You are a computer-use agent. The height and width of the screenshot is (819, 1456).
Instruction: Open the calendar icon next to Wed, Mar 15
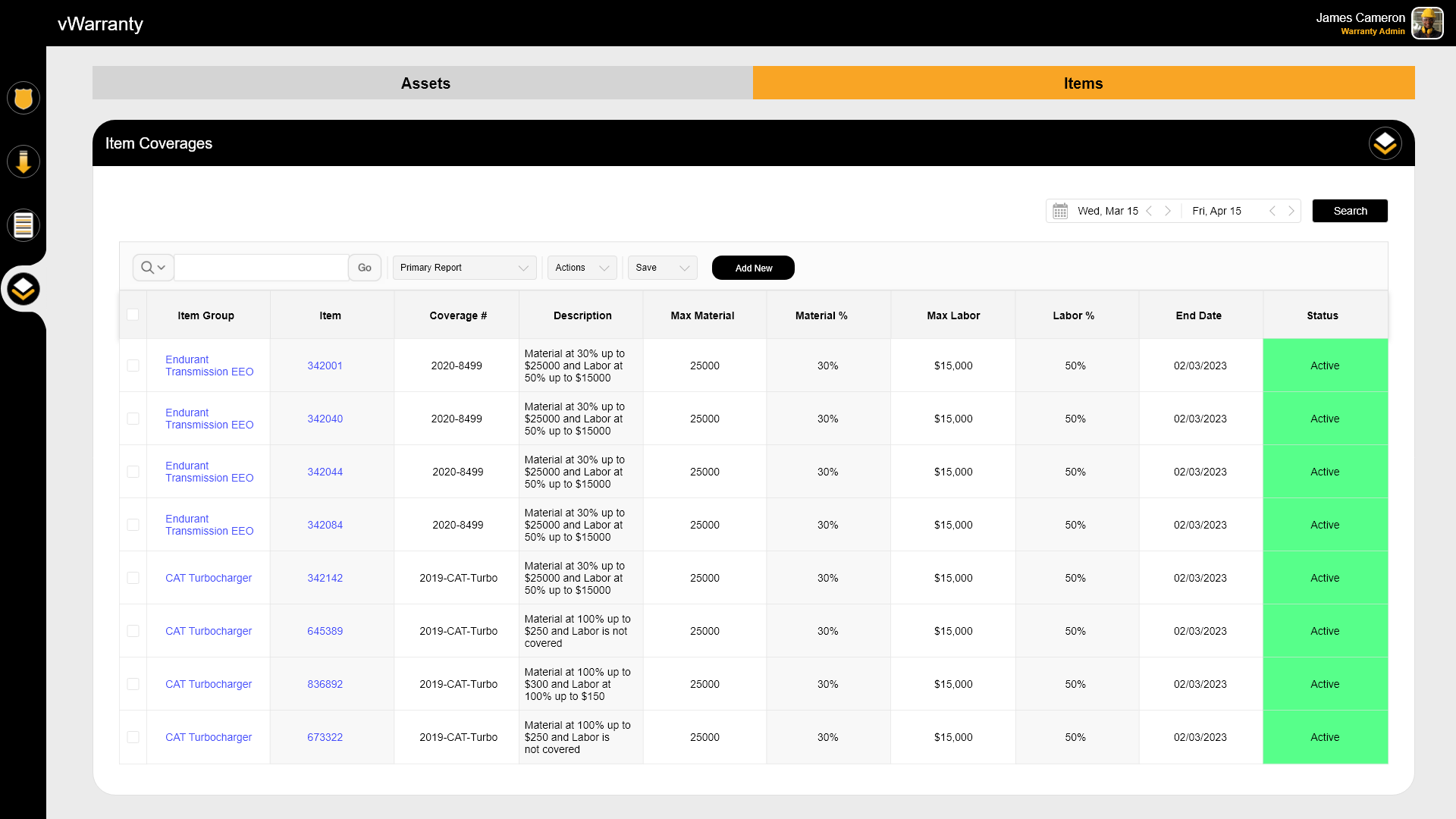(x=1060, y=211)
